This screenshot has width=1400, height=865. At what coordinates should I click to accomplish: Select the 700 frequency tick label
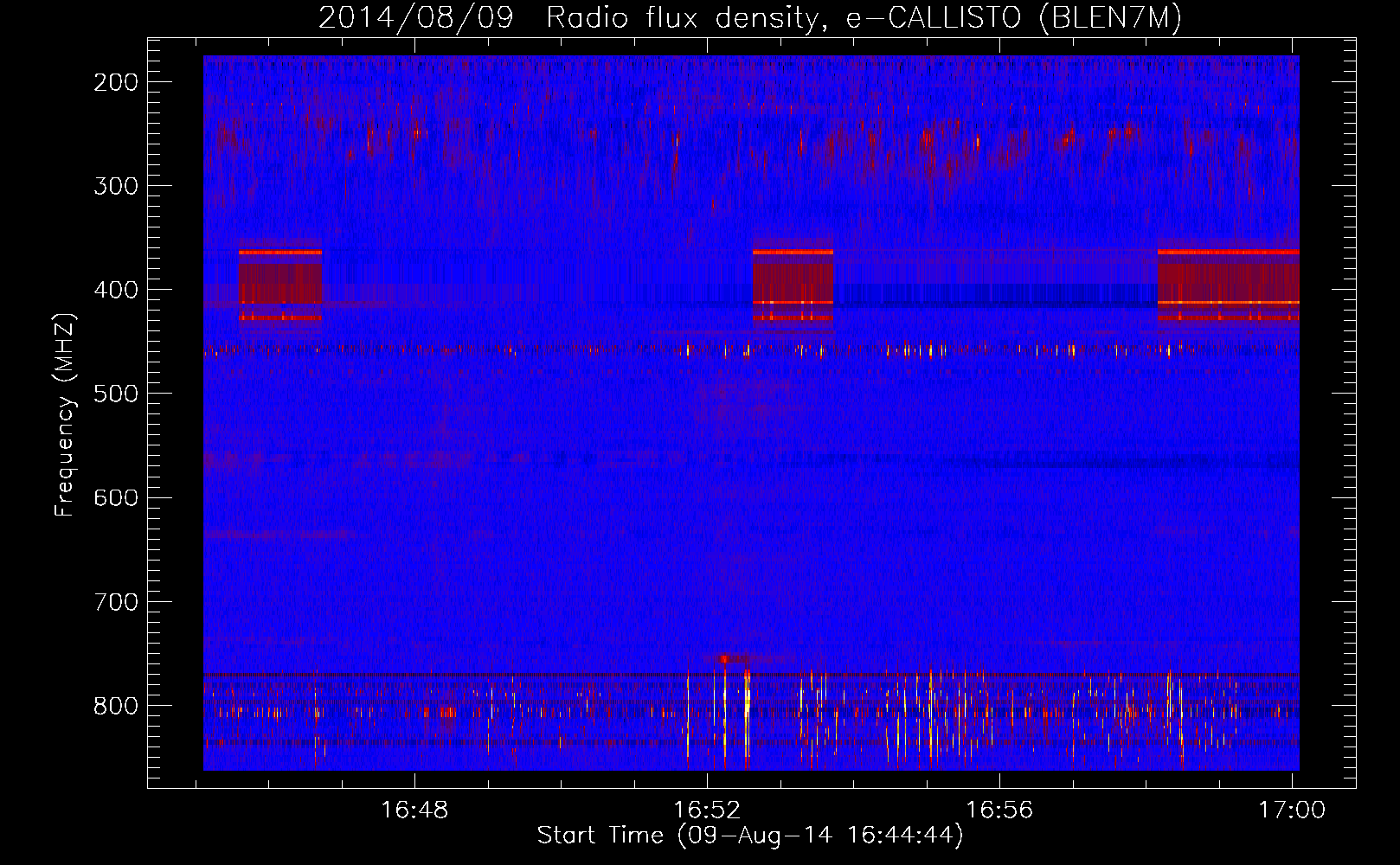click(x=115, y=601)
